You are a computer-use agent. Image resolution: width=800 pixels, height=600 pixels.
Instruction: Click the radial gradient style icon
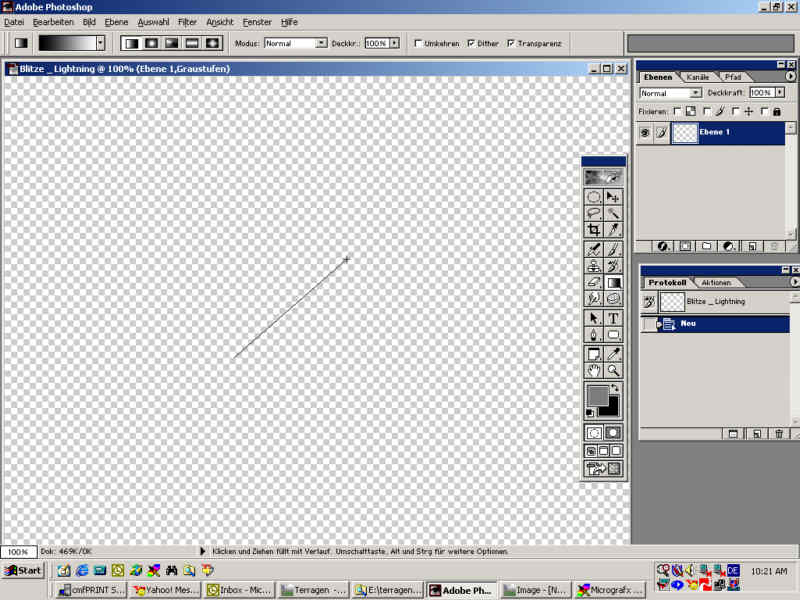coord(150,43)
